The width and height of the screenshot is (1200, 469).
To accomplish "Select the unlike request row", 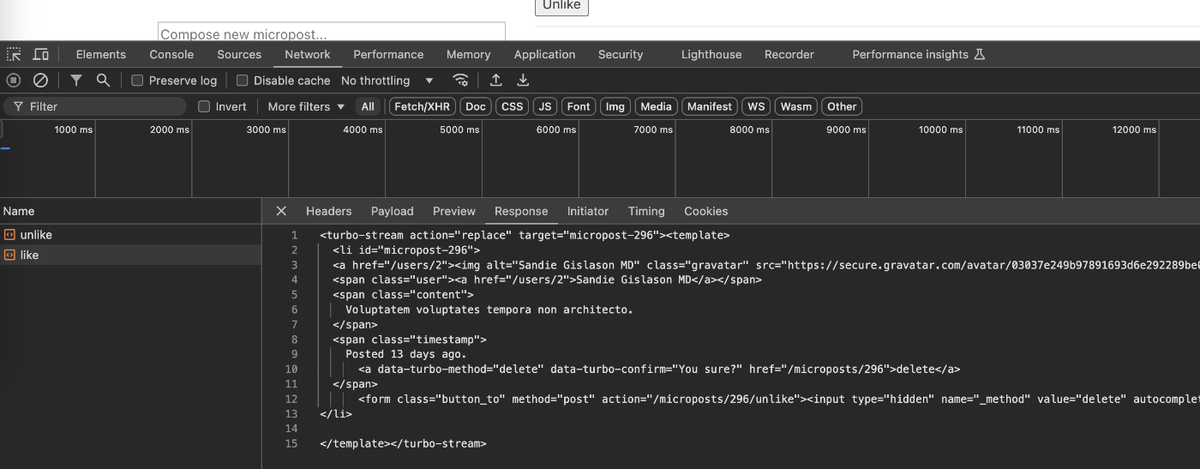I will (130, 235).
